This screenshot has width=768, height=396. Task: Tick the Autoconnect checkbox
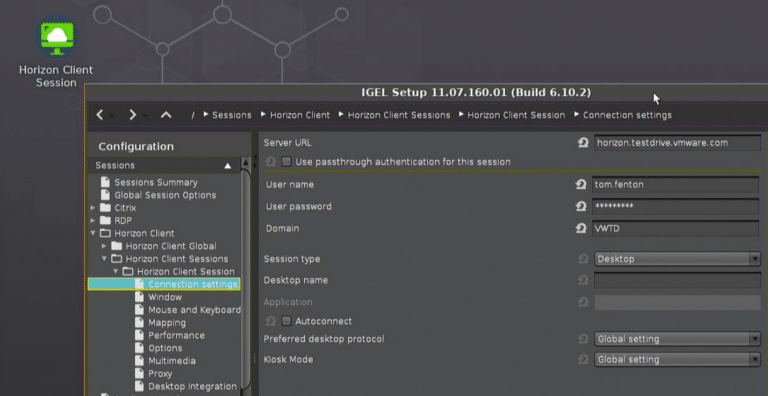[x=287, y=321]
